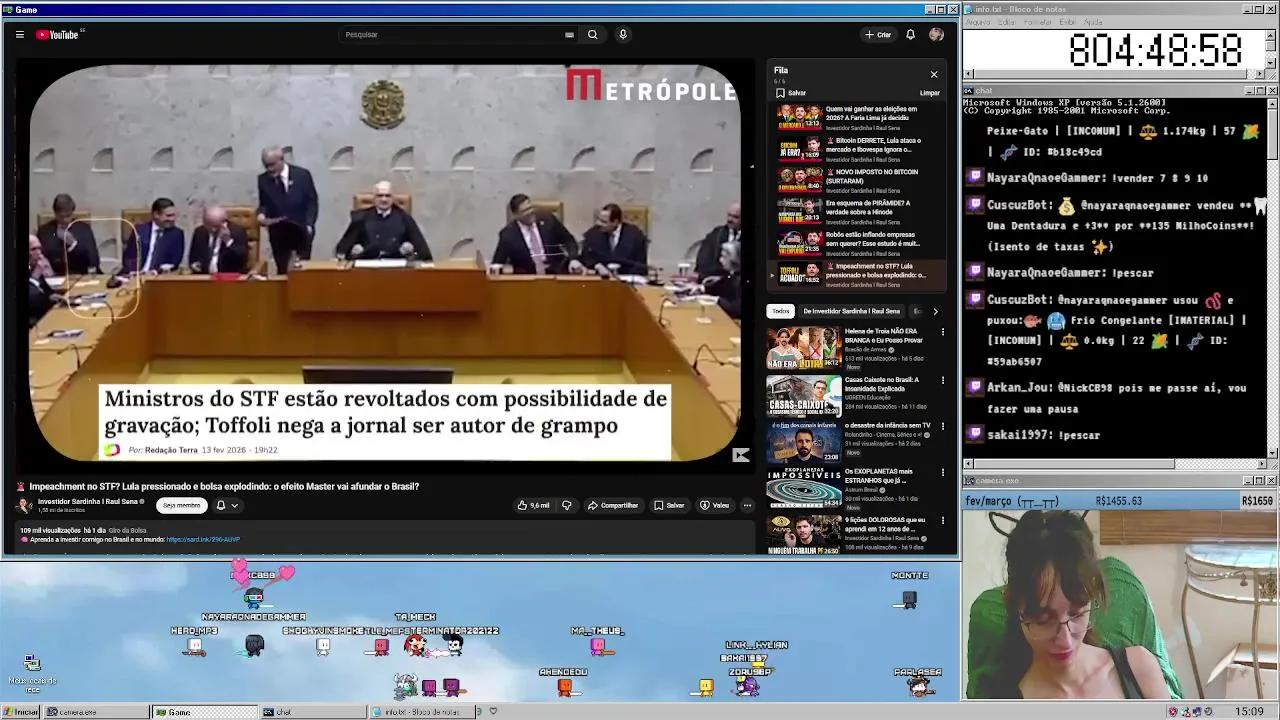Open the YouTube hamburger guide menu
Screen dimensions: 1280x720
point(19,34)
